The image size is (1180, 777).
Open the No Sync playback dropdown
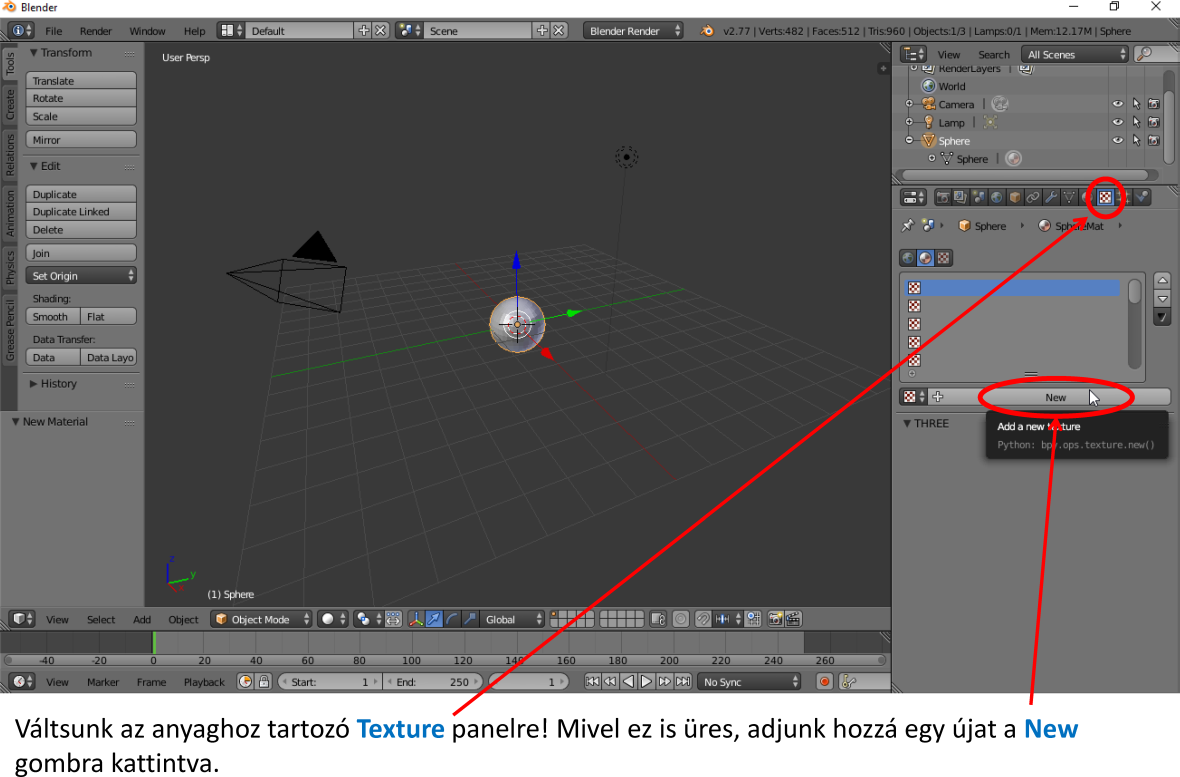point(750,682)
